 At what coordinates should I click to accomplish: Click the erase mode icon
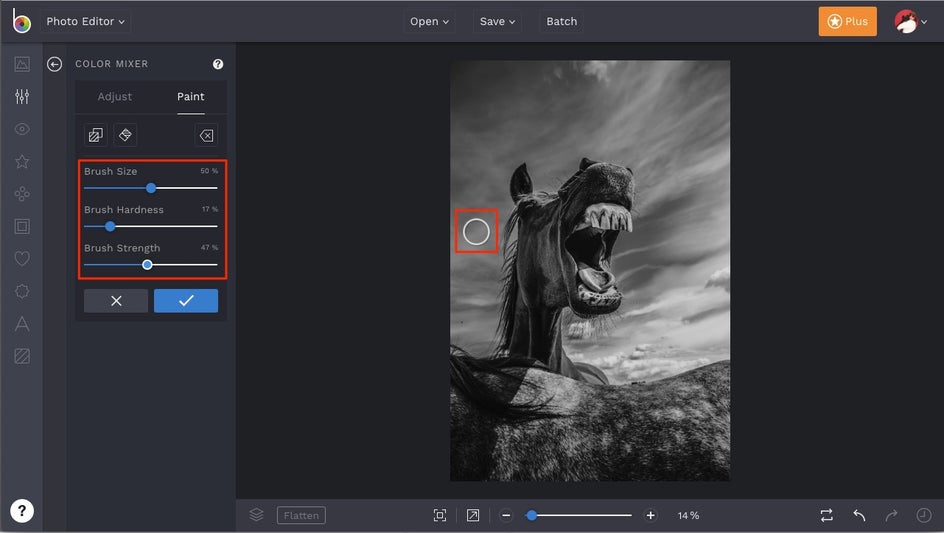(x=206, y=136)
